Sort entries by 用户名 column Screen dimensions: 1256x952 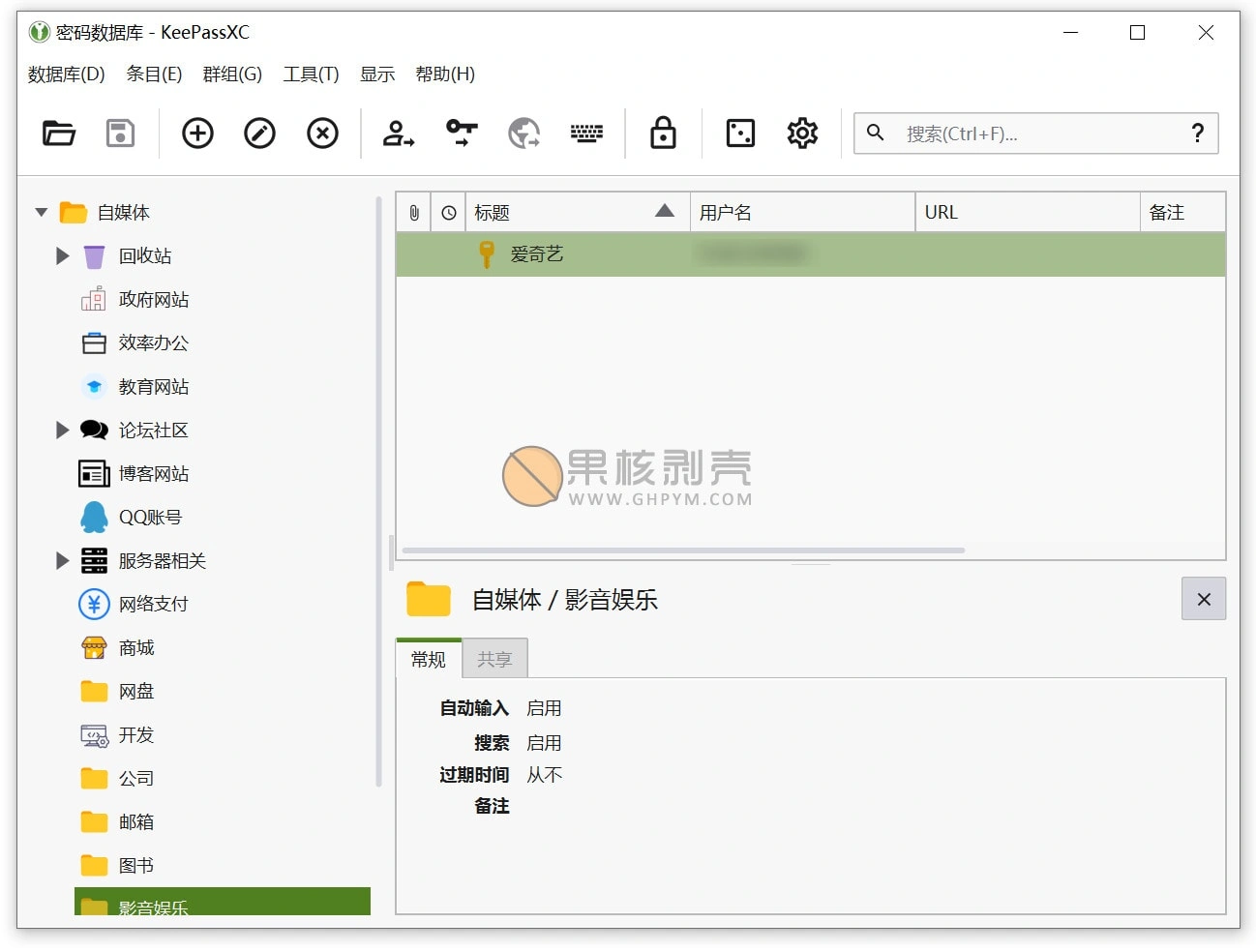click(x=802, y=213)
